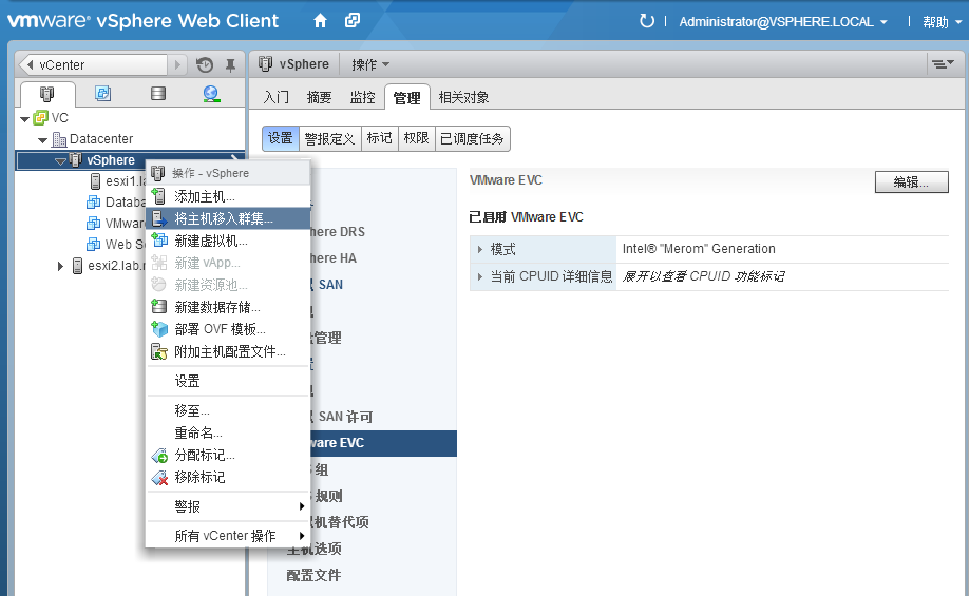Switch to Hosts and Clusters inventory tab

[47, 93]
